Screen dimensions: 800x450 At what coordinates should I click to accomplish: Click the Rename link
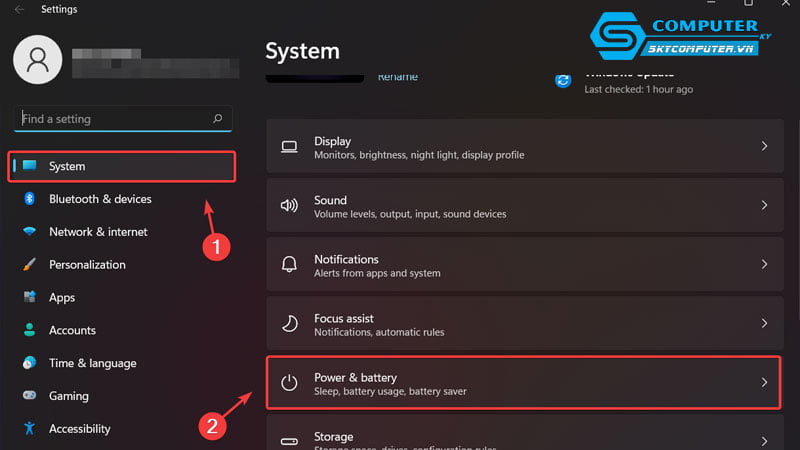coord(398,77)
